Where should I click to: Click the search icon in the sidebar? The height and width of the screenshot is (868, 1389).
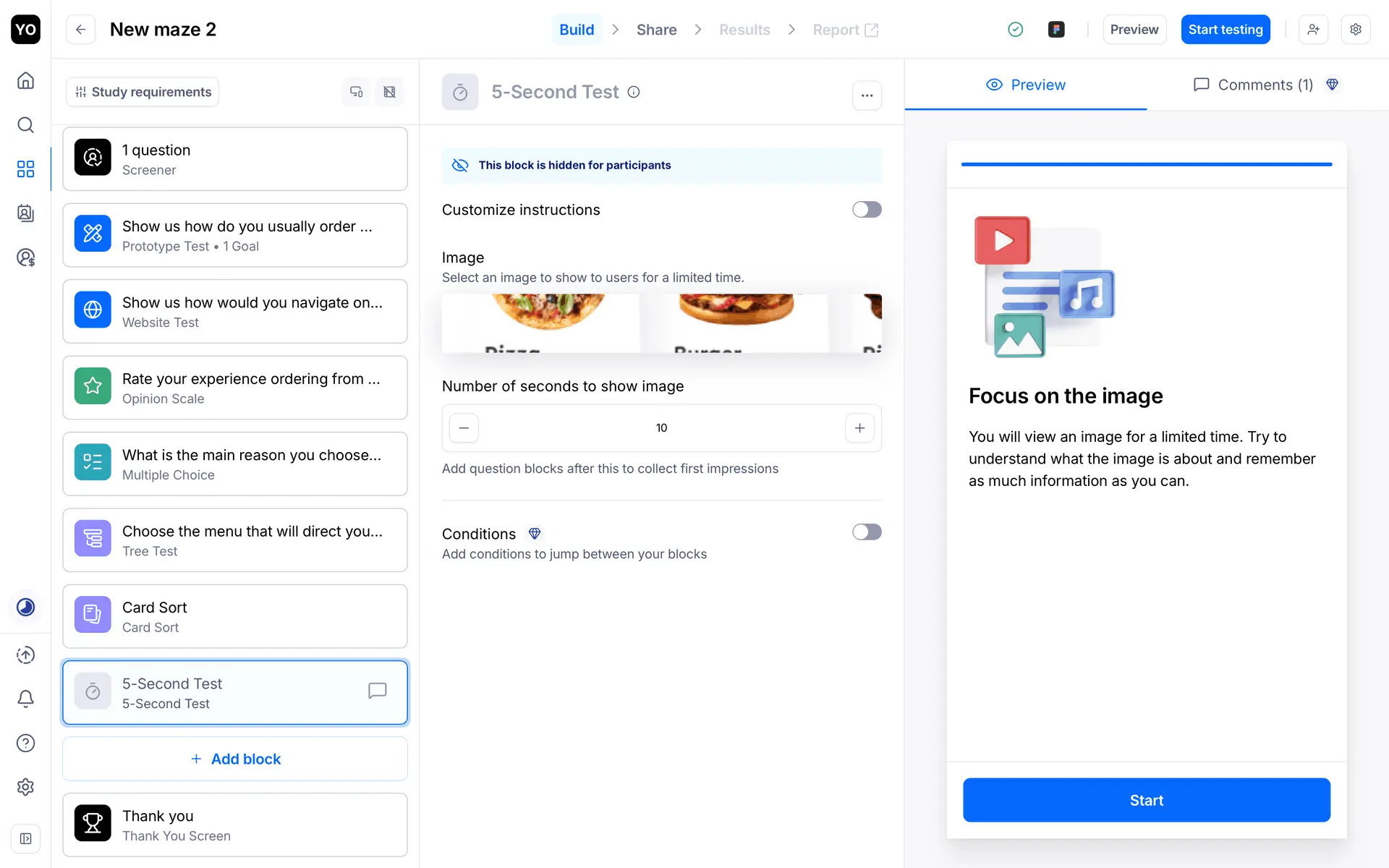pos(25,125)
